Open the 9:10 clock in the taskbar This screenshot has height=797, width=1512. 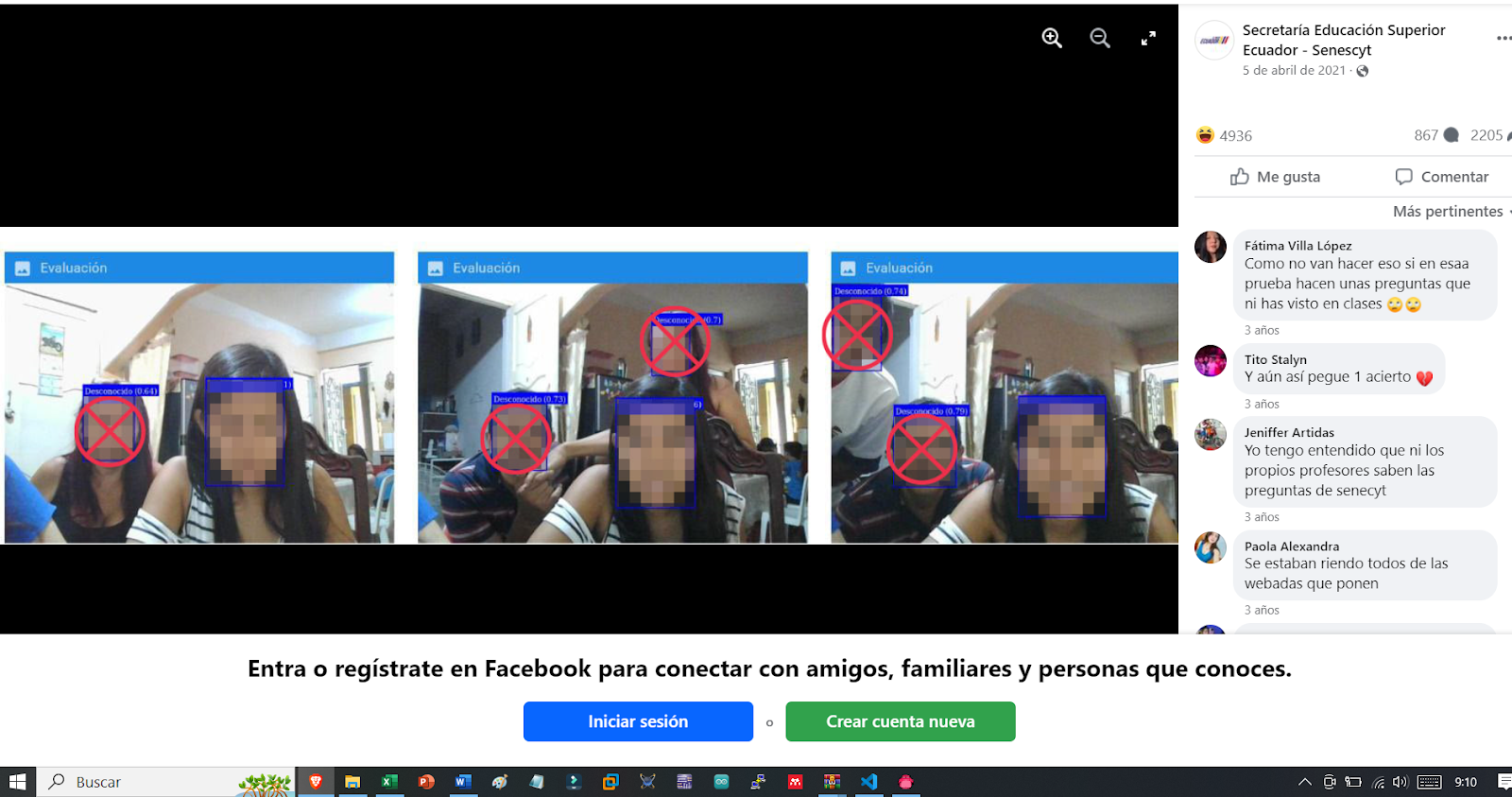1466,782
